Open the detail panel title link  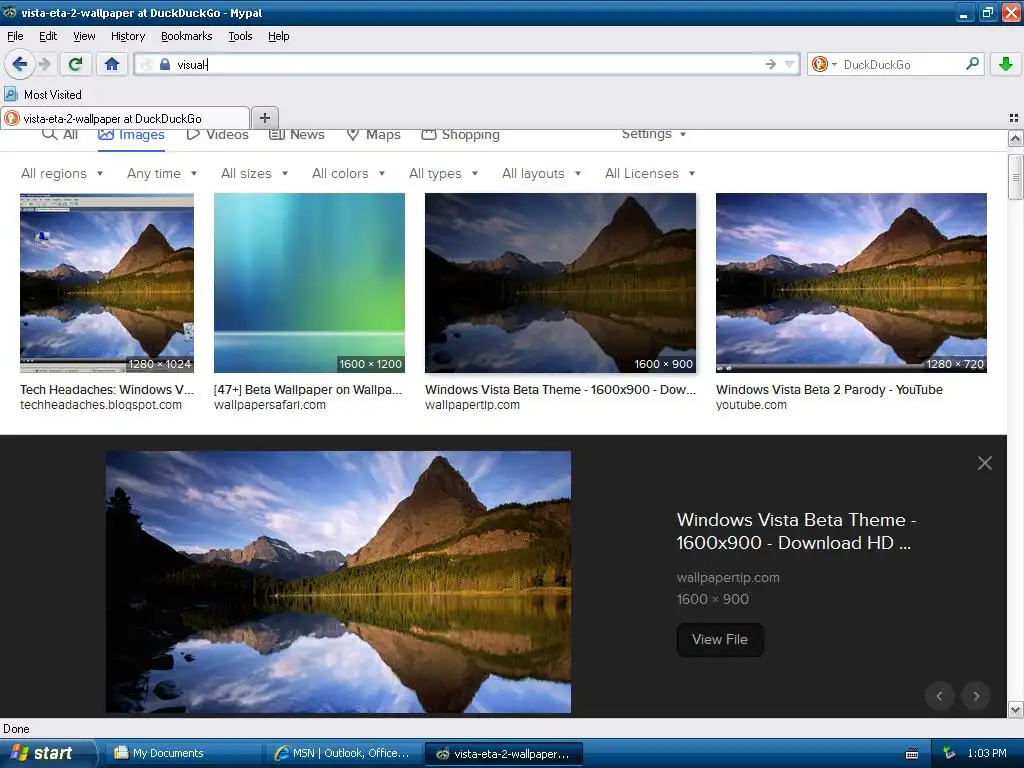click(796, 531)
